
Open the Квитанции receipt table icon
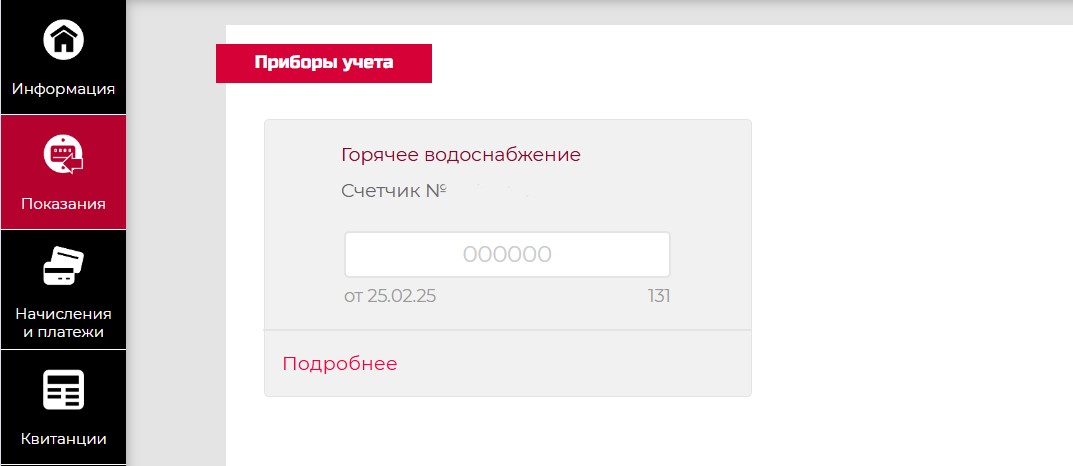[63, 390]
